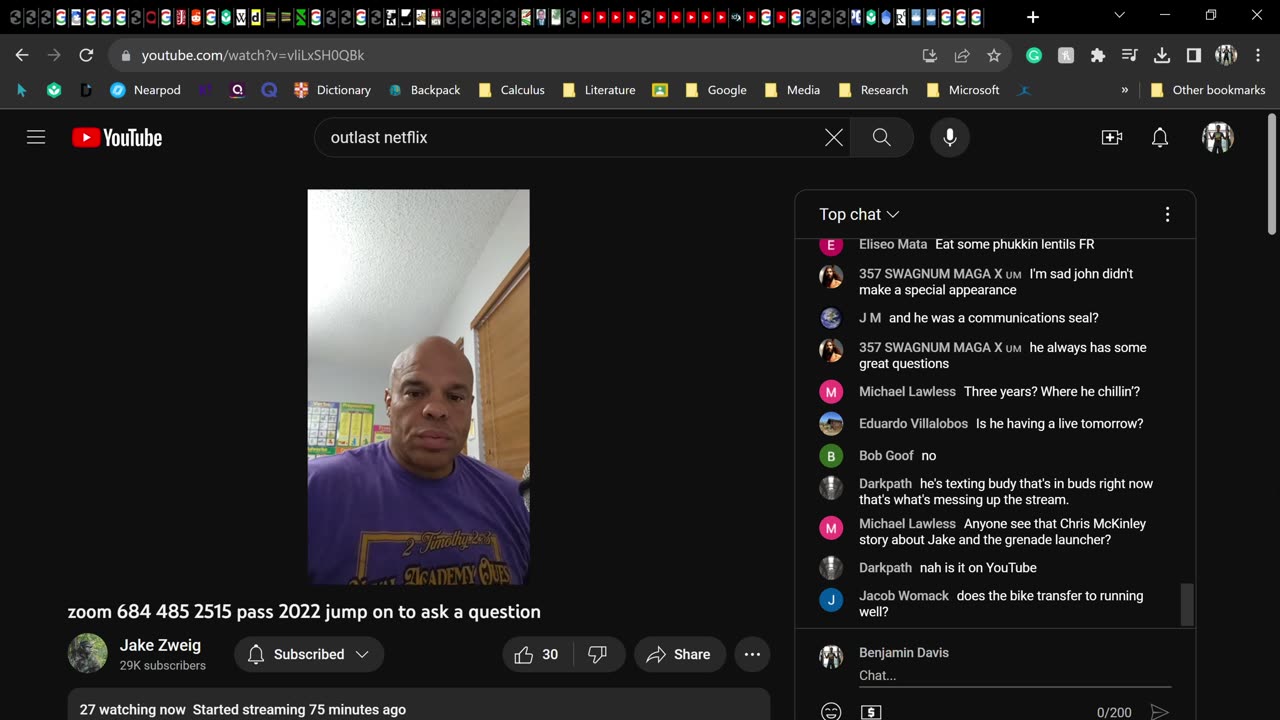The width and height of the screenshot is (1280, 720).
Task: Select chat author Eliseo Mata
Action: (x=893, y=244)
